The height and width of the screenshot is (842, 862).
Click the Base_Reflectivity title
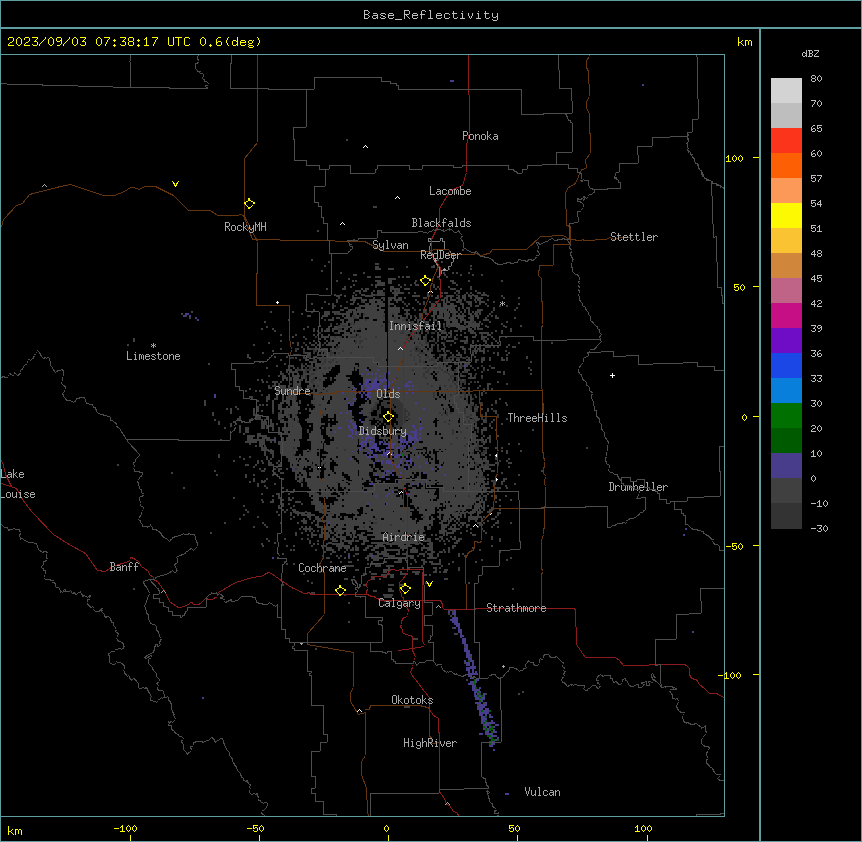[431, 15]
